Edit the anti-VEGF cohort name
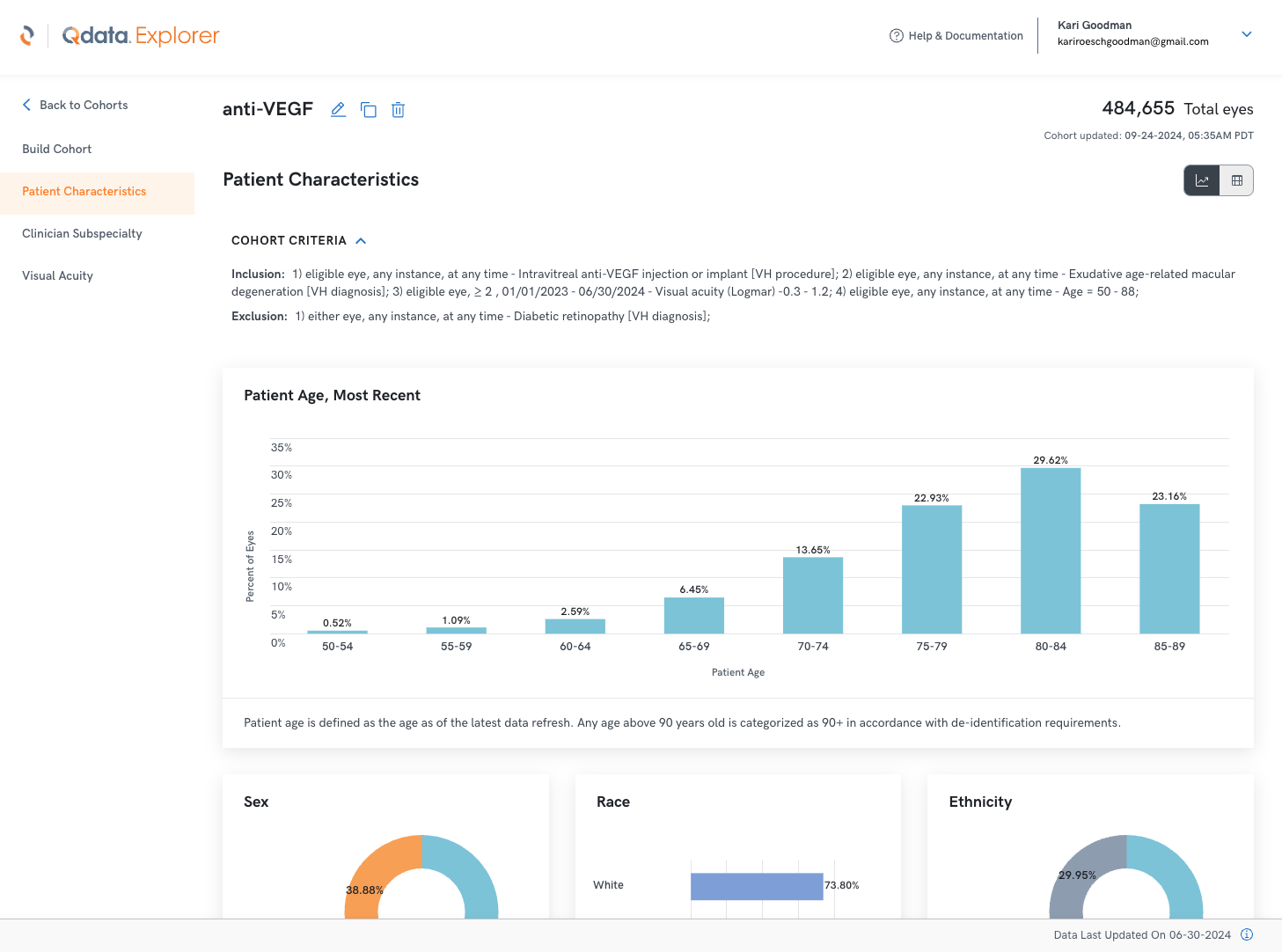This screenshot has width=1282, height=952. [x=338, y=109]
